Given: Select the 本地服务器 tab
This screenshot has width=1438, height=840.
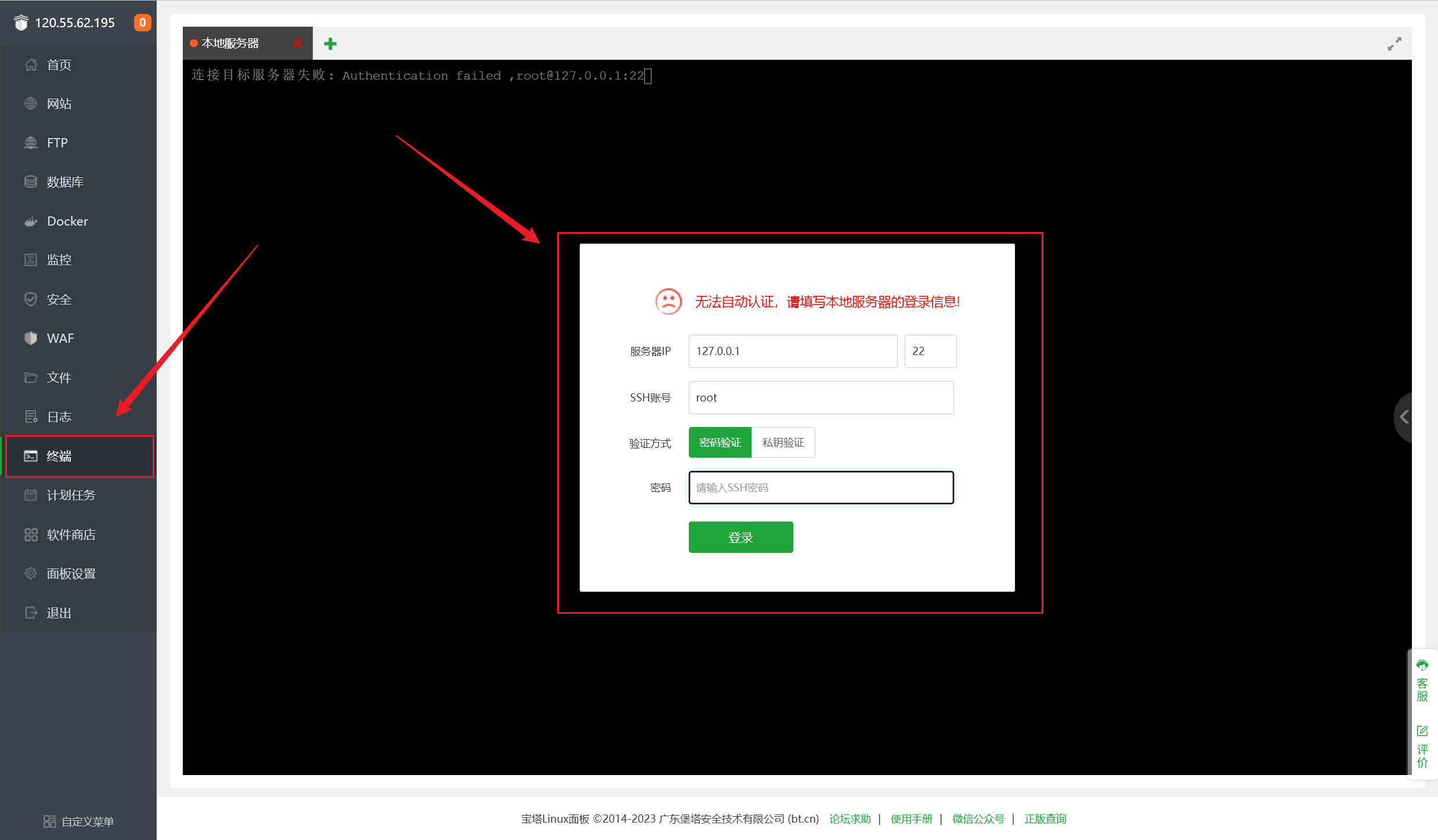Looking at the screenshot, I should [x=230, y=44].
